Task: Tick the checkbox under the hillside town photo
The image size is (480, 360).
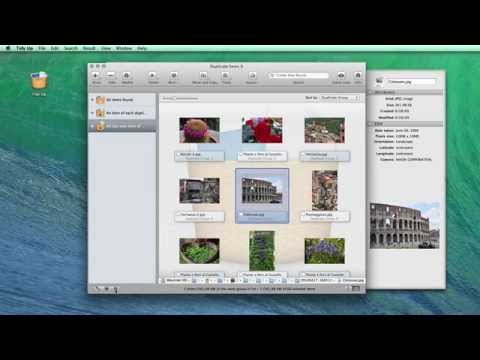Action: 303,155
